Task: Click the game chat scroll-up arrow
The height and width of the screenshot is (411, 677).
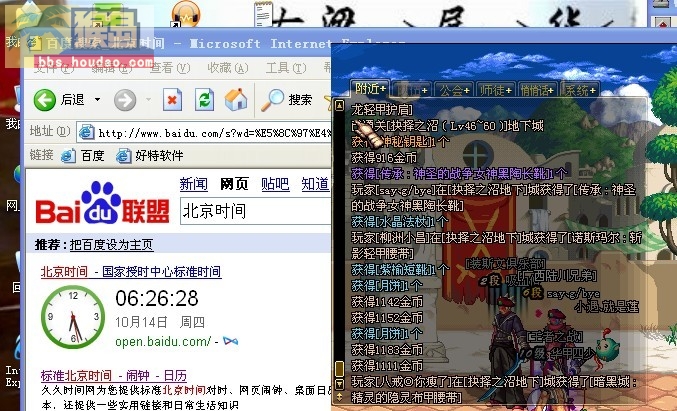Action: tap(339, 104)
